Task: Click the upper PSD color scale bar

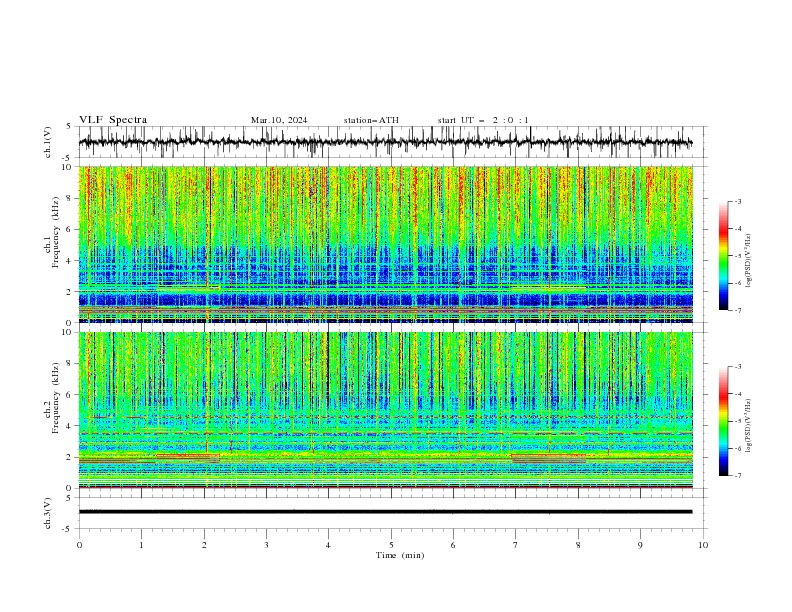Action: pyautogui.click(x=723, y=255)
